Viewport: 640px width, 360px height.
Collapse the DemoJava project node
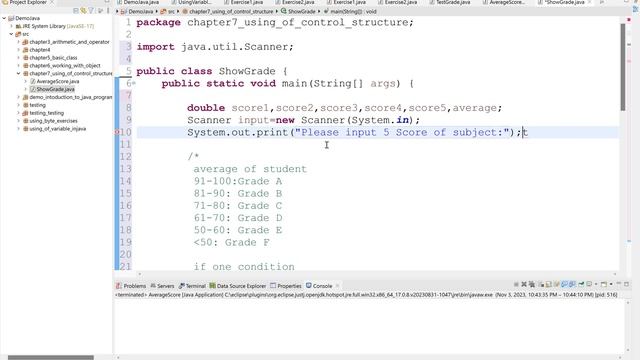[x=4, y=18]
